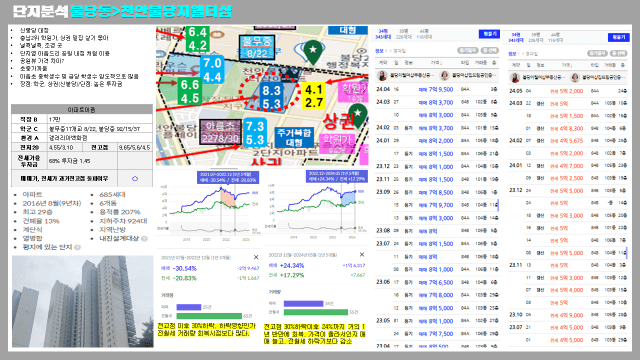Click 8.3 / 5.3 price tag on map
Viewport: 640px width, 360px height.
(x=271, y=97)
